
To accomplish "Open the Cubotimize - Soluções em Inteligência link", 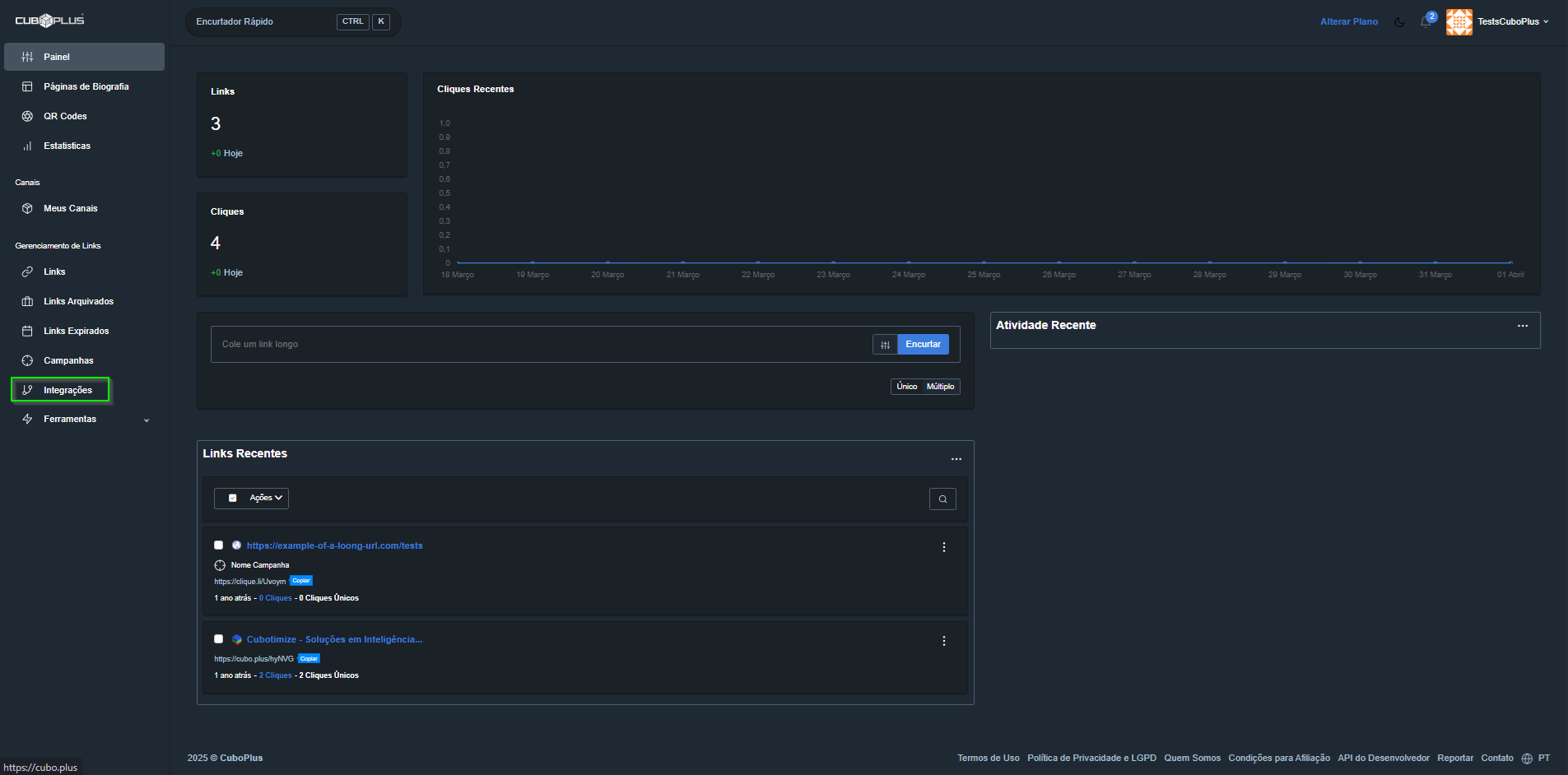I will 334,639.
